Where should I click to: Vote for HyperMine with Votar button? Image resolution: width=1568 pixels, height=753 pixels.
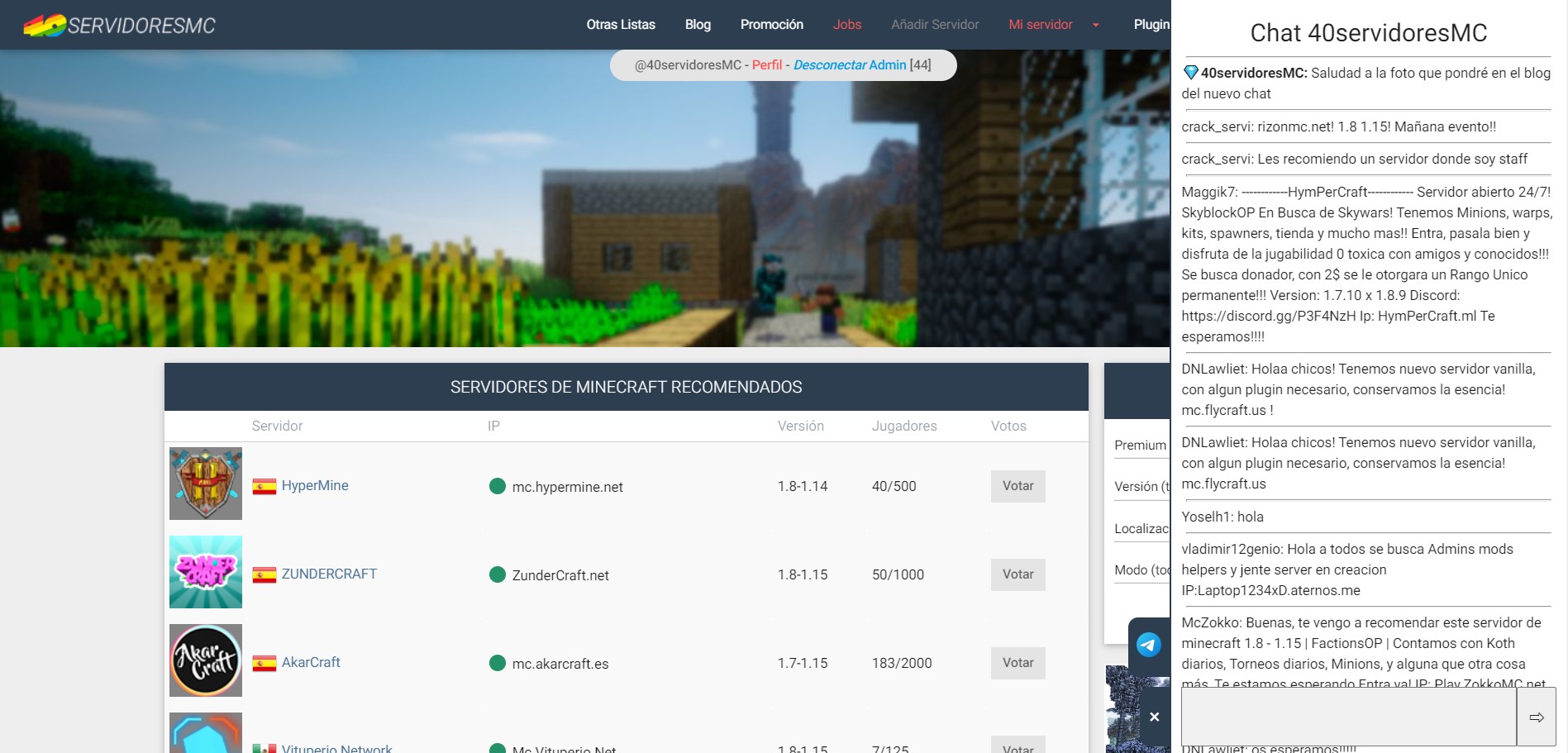1018,486
